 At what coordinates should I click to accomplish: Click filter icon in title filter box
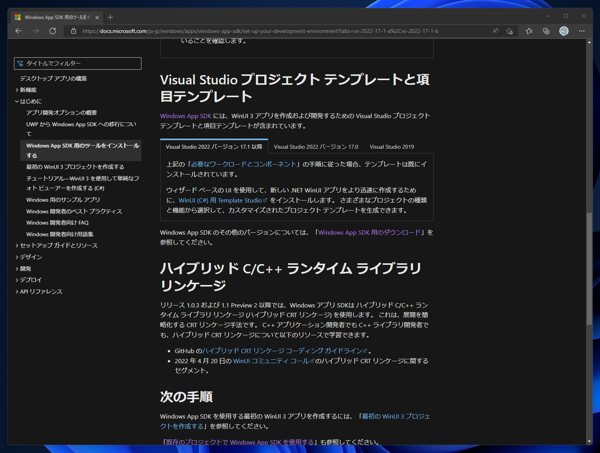click(x=20, y=64)
